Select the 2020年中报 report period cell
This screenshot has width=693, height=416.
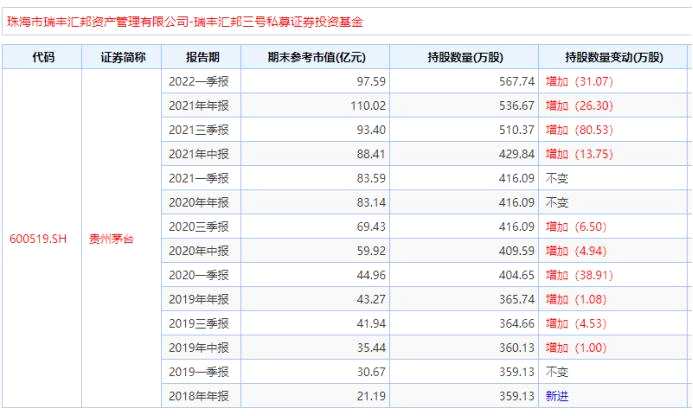202,251
